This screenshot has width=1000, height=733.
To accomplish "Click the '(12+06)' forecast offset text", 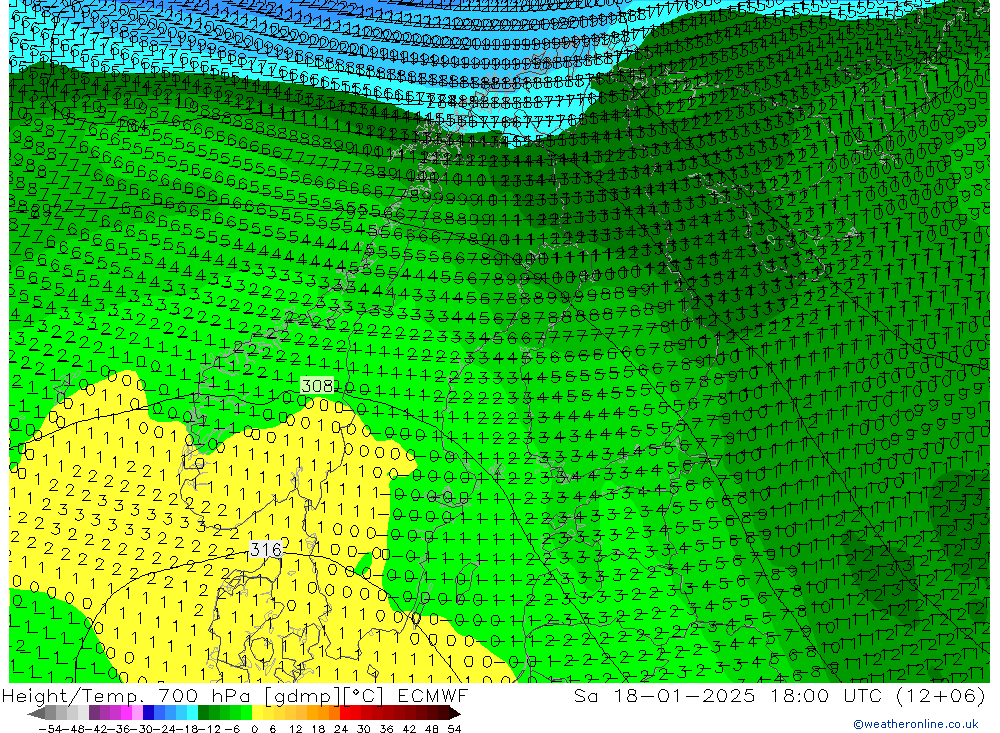I will pos(940,696).
